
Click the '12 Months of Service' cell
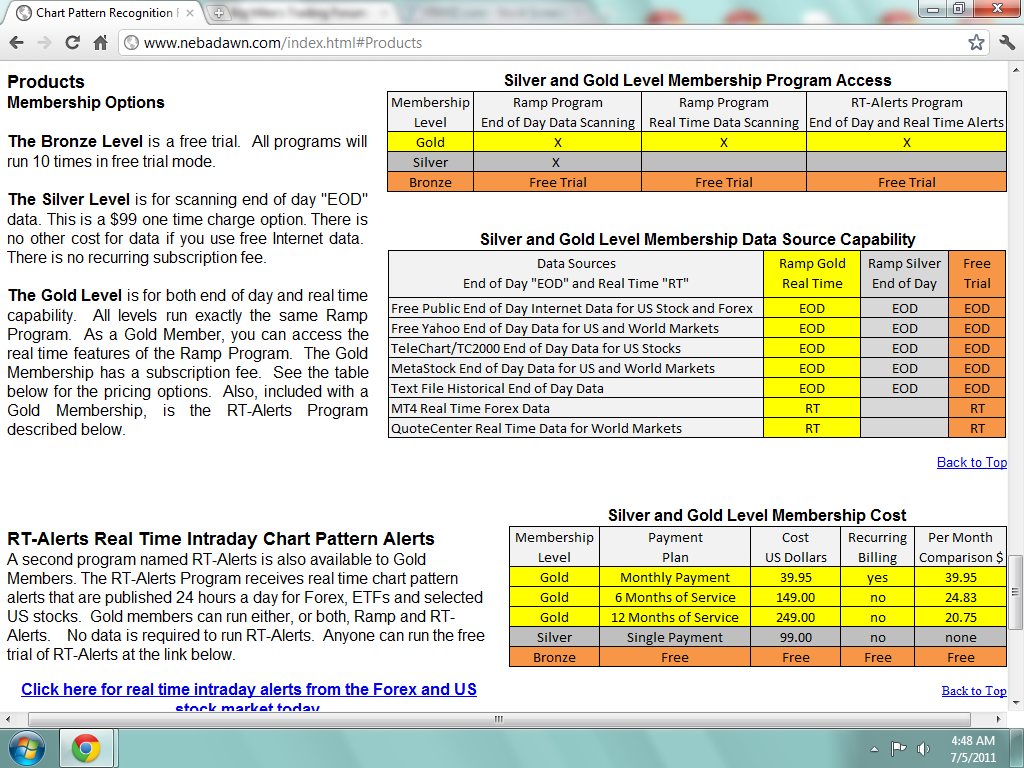pos(675,617)
